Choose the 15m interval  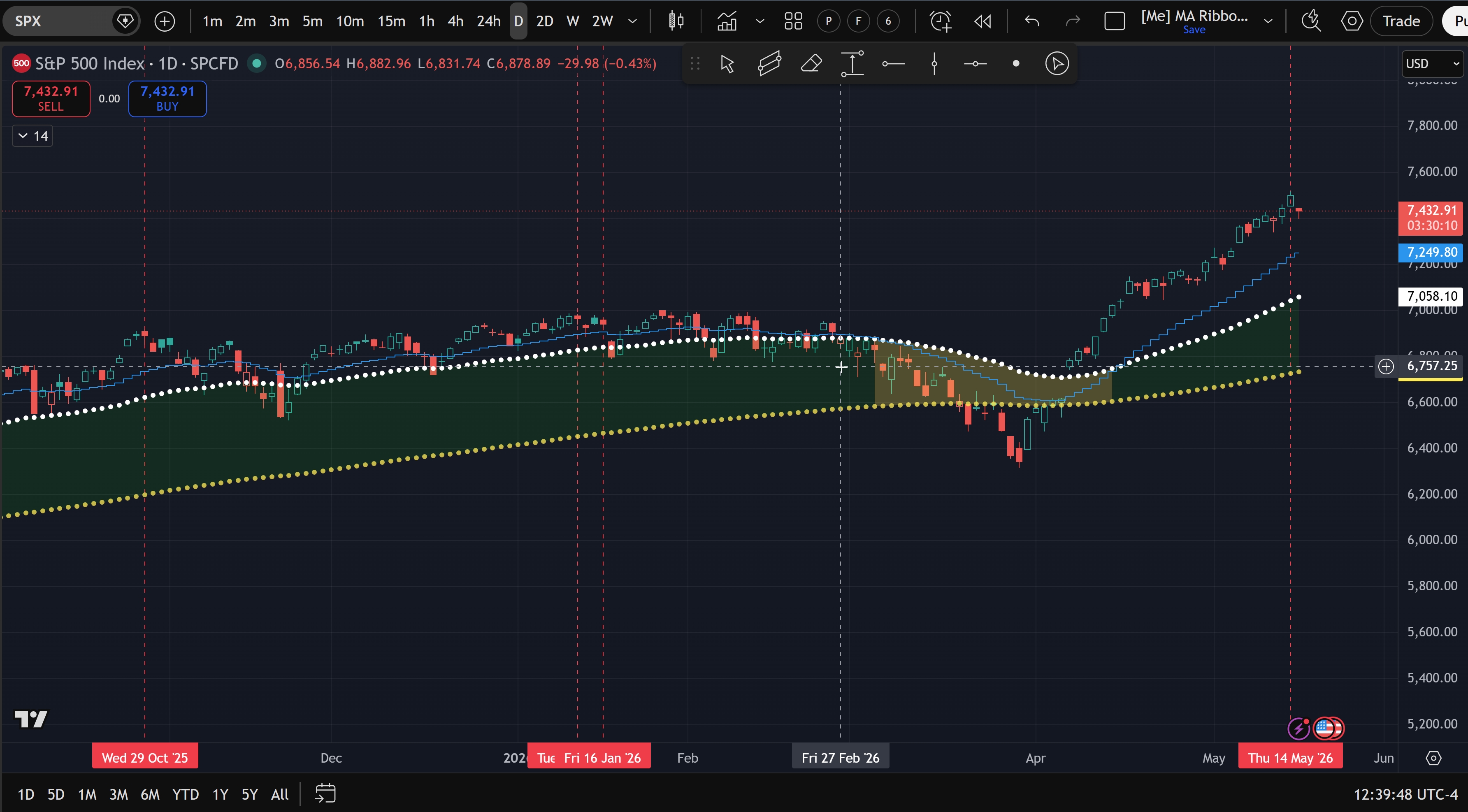click(392, 22)
